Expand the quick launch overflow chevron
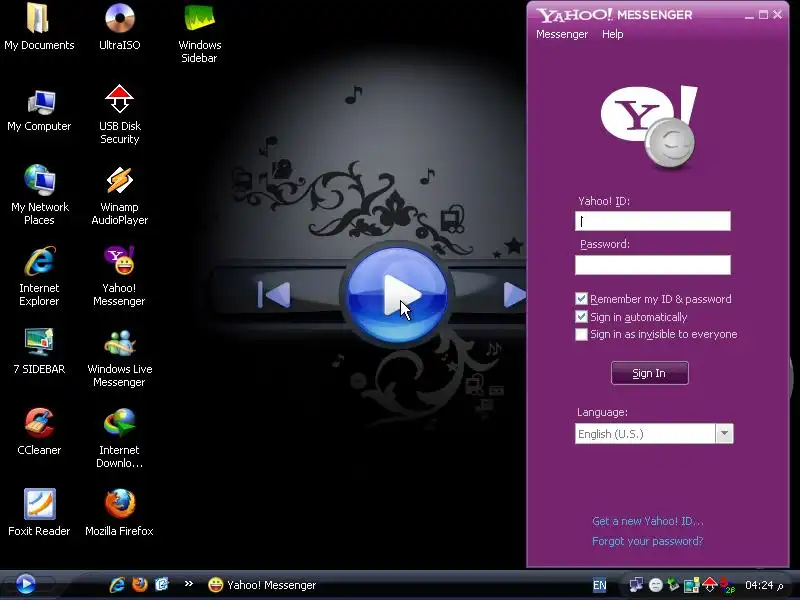The height and width of the screenshot is (600, 800). (189, 584)
